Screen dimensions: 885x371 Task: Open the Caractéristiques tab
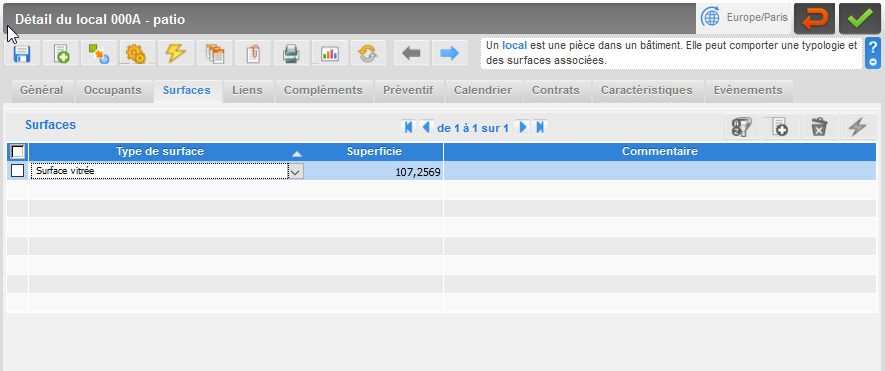pyautogui.click(x=647, y=90)
